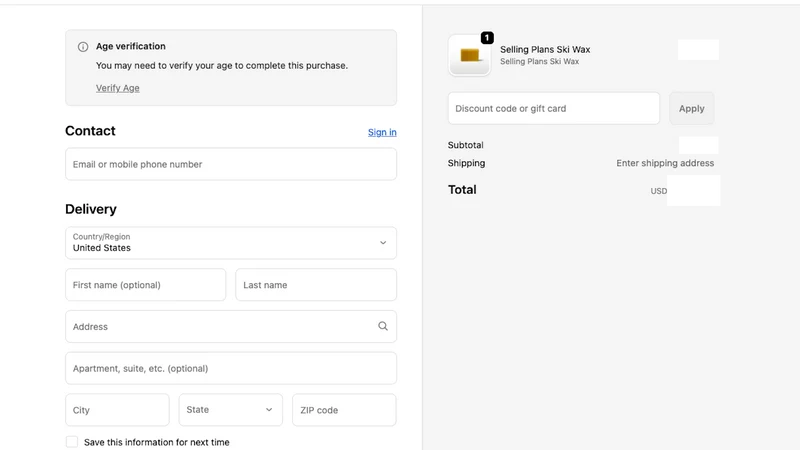Click the Selling Plans Ski Wax product title

point(545,49)
